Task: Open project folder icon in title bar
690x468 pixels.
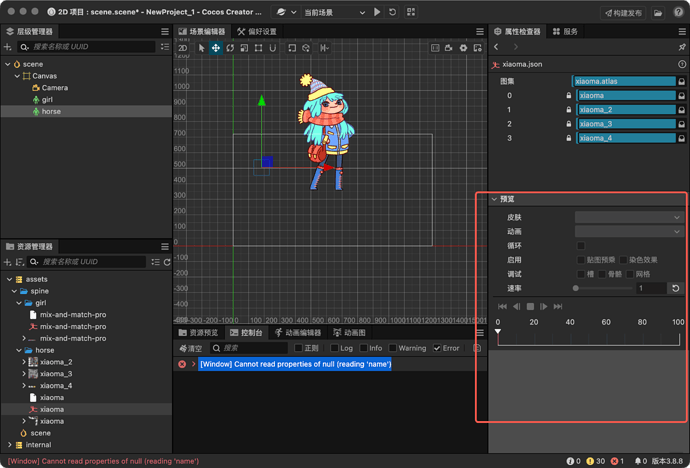Action: (x=657, y=12)
